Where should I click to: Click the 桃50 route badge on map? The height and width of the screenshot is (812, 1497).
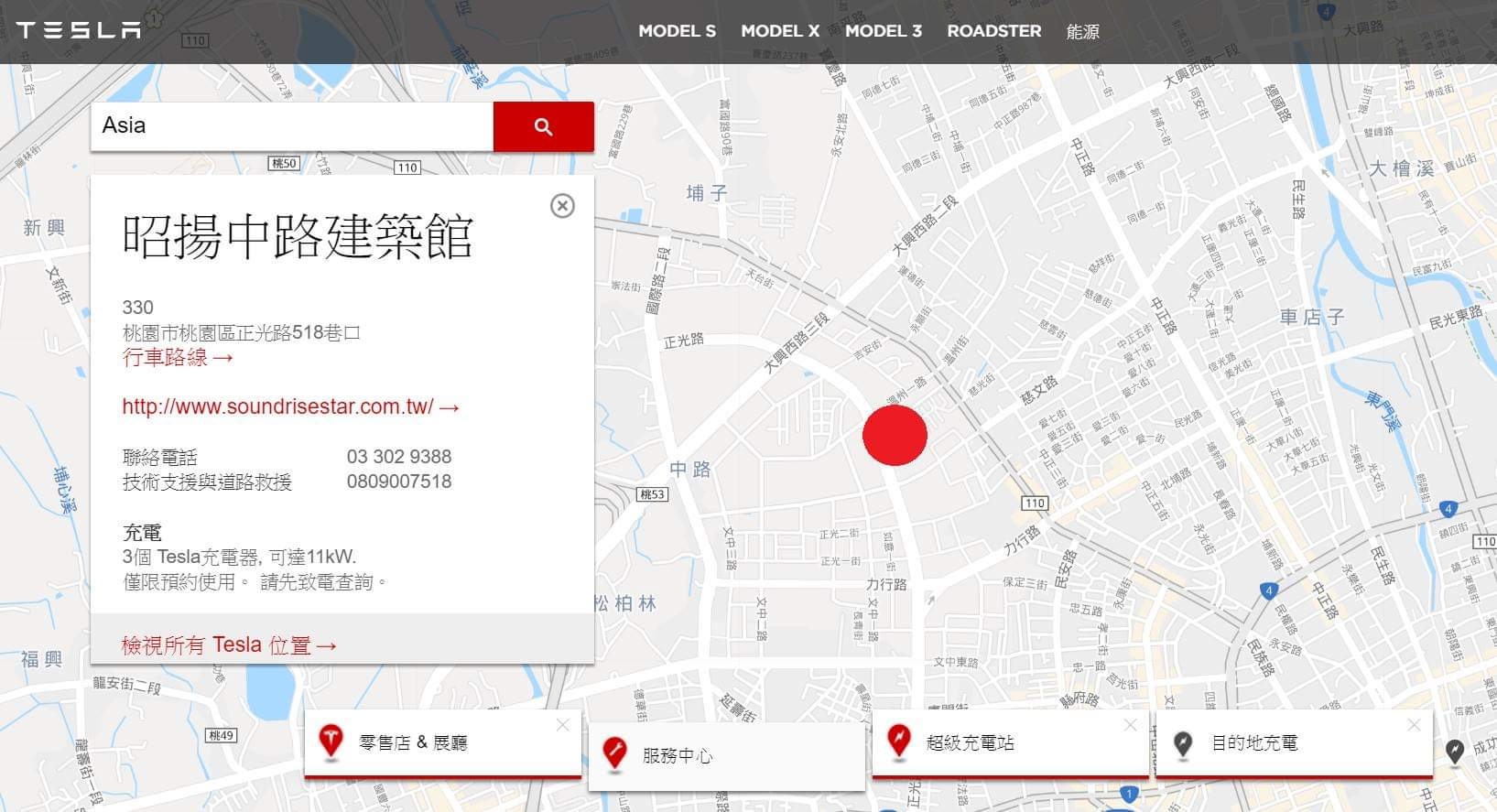[x=284, y=163]
